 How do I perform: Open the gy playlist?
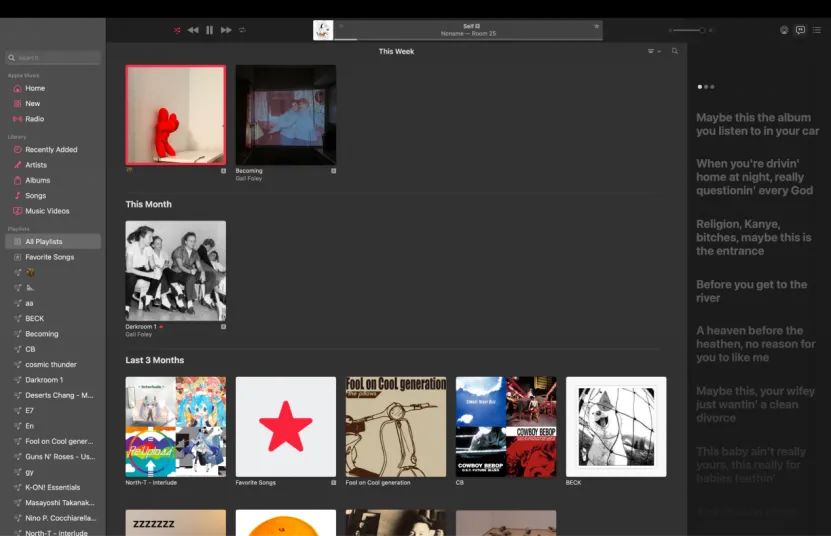(53, 472)
